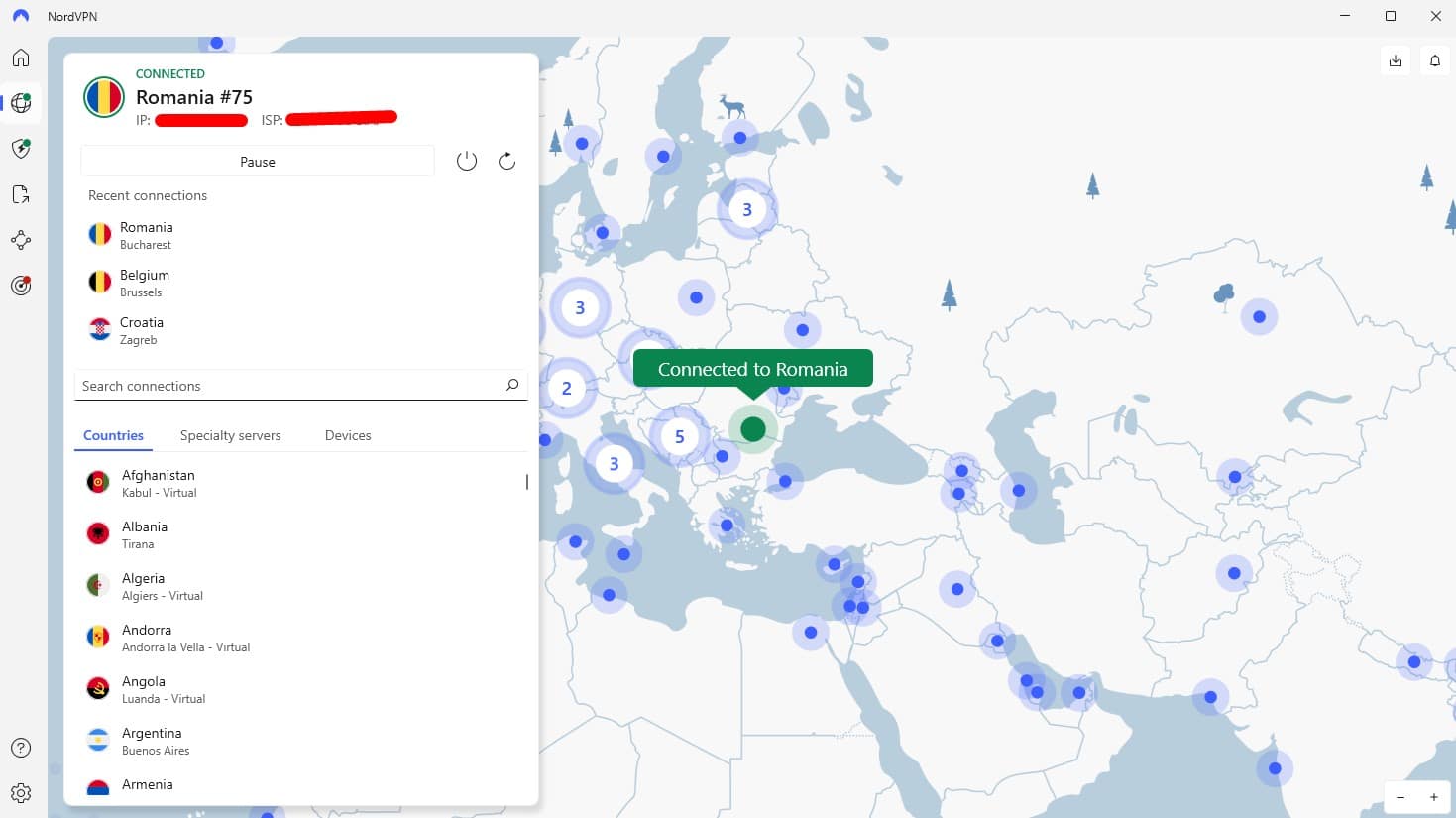The height and width of the screenshot is (818, 1456).
Task: Open Threat Protection shield icon
Action: tap(21, 149)
